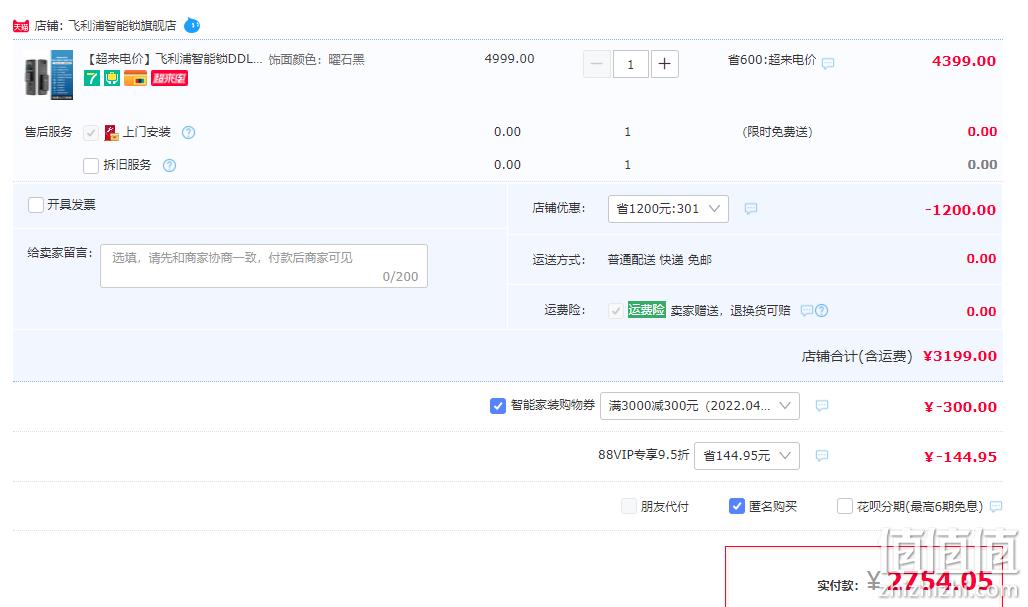Screen dimensions: 1028x607
Task: Click the (限时免费送) text
Action: pos(778,132)
